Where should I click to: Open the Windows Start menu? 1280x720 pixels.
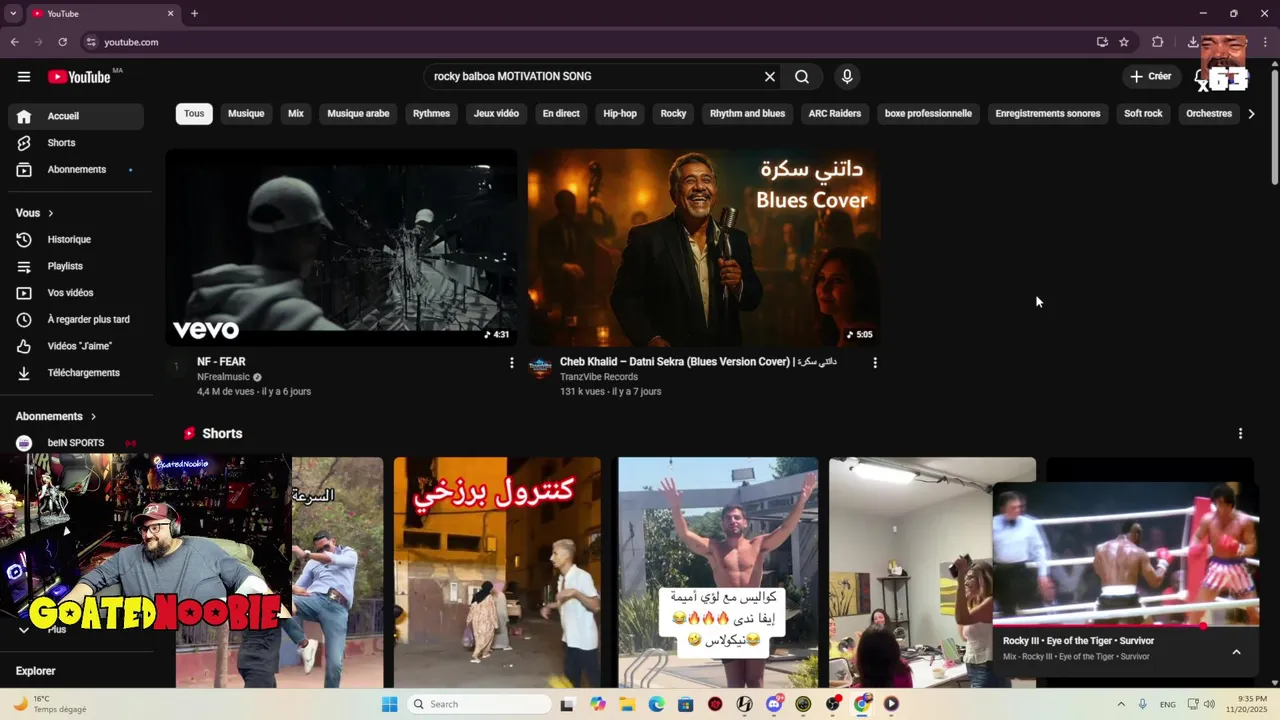click(x=390, y=704)
